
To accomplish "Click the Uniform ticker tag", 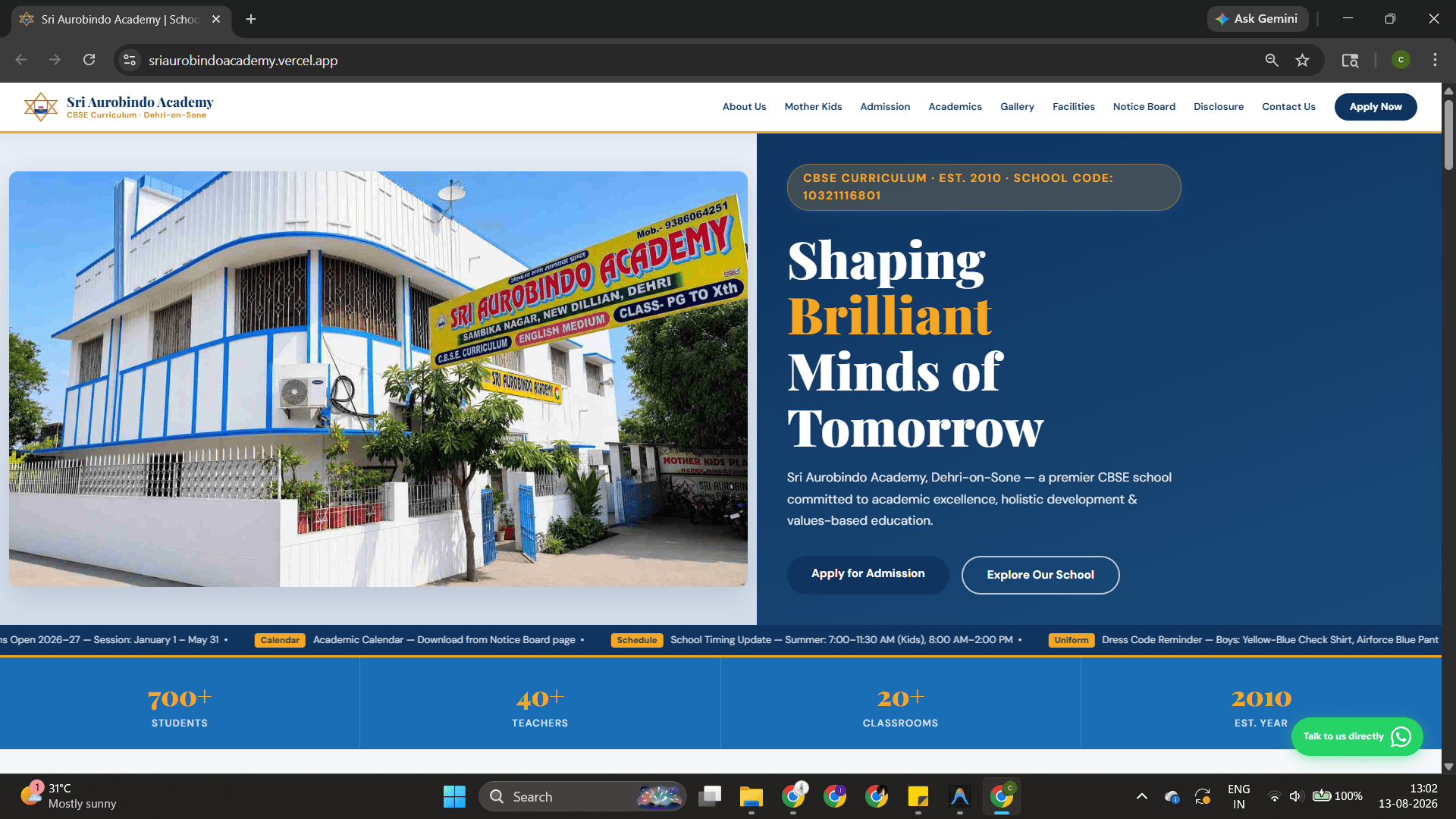I will [1072, 640].
